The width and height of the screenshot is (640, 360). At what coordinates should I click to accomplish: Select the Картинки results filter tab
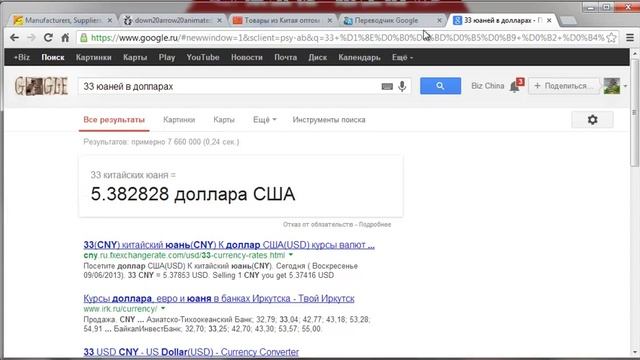click(179, 120)
